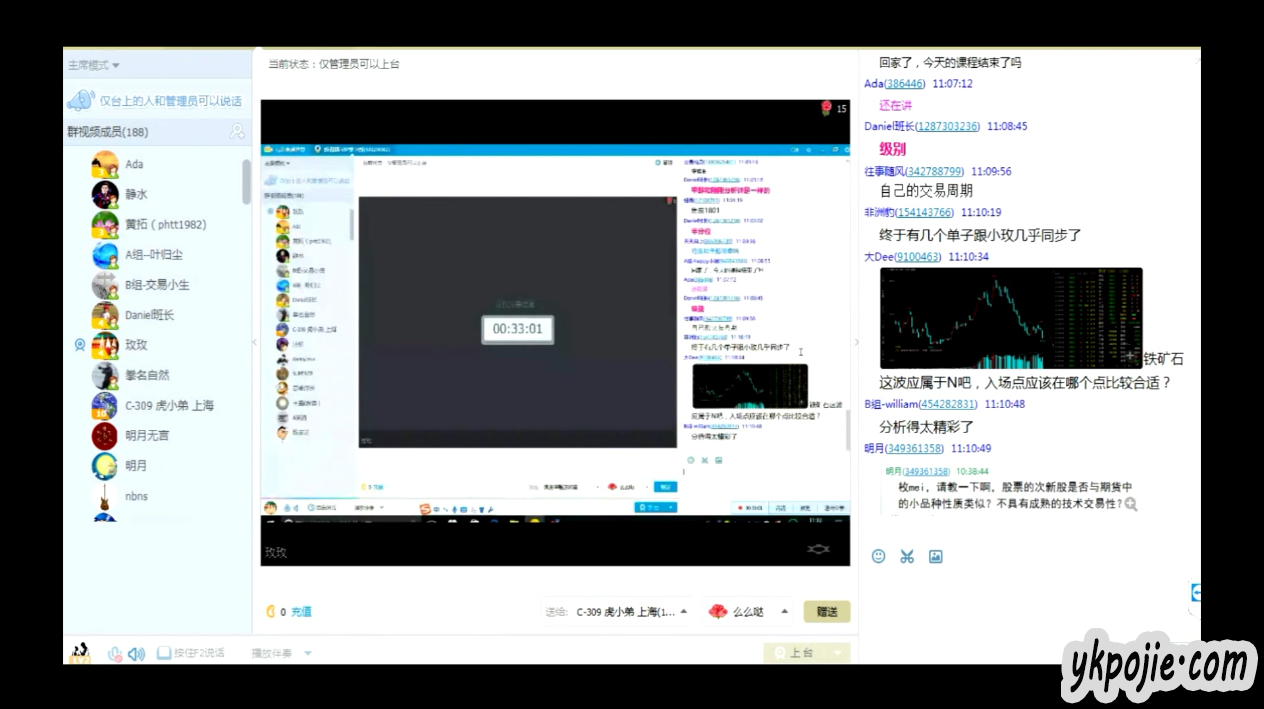Click the speaker volume icon
The width and height of the screenshot is (1264, 709).
tap(137, 653)
